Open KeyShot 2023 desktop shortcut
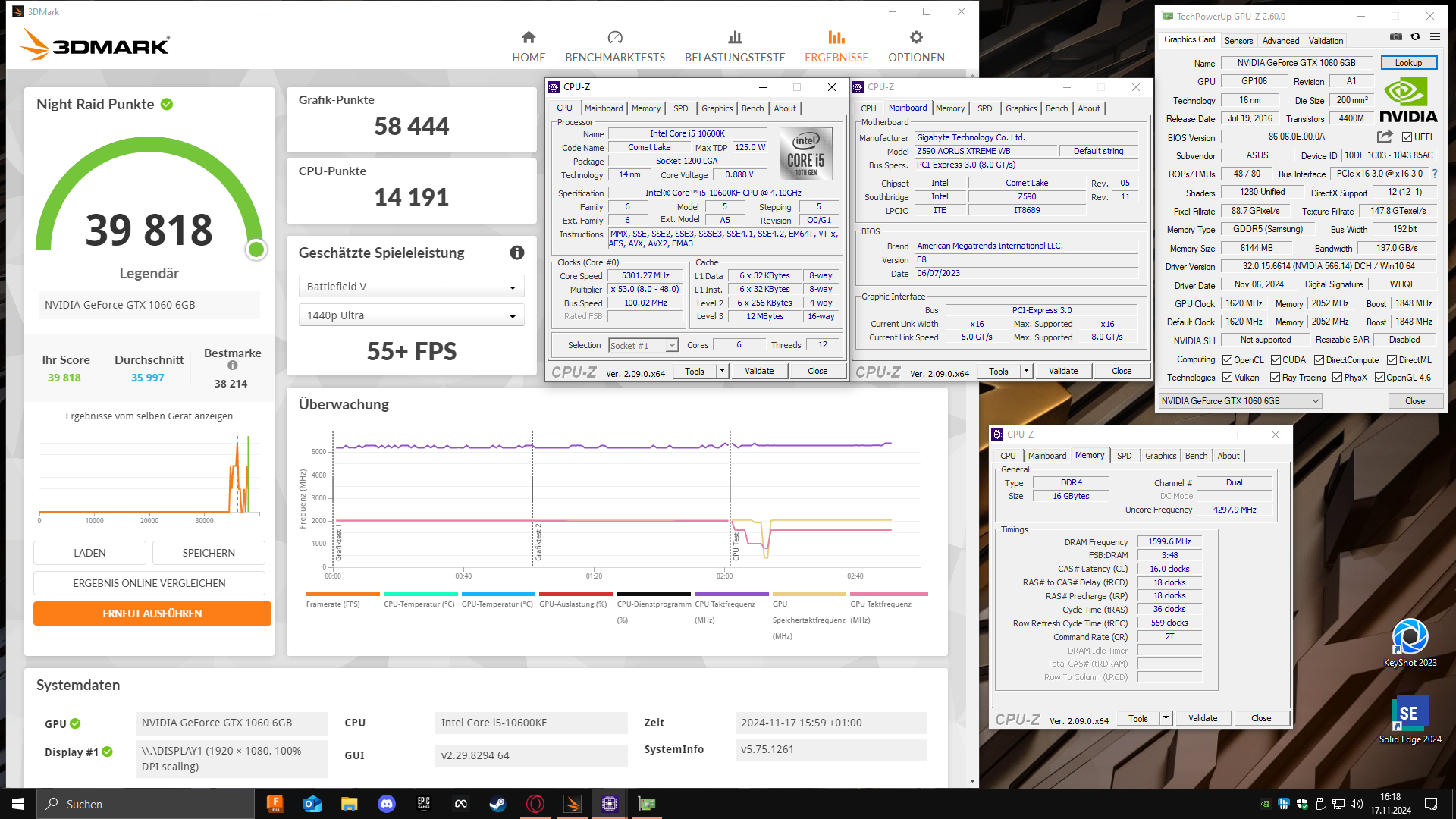 pyautogui.click(x=1410, y=643)
